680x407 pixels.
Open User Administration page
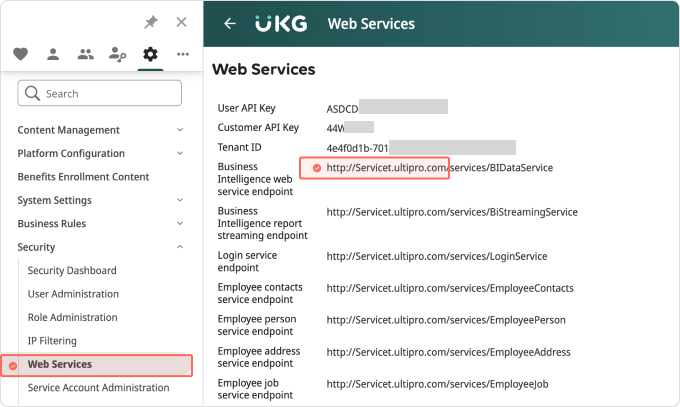[73, 294]
